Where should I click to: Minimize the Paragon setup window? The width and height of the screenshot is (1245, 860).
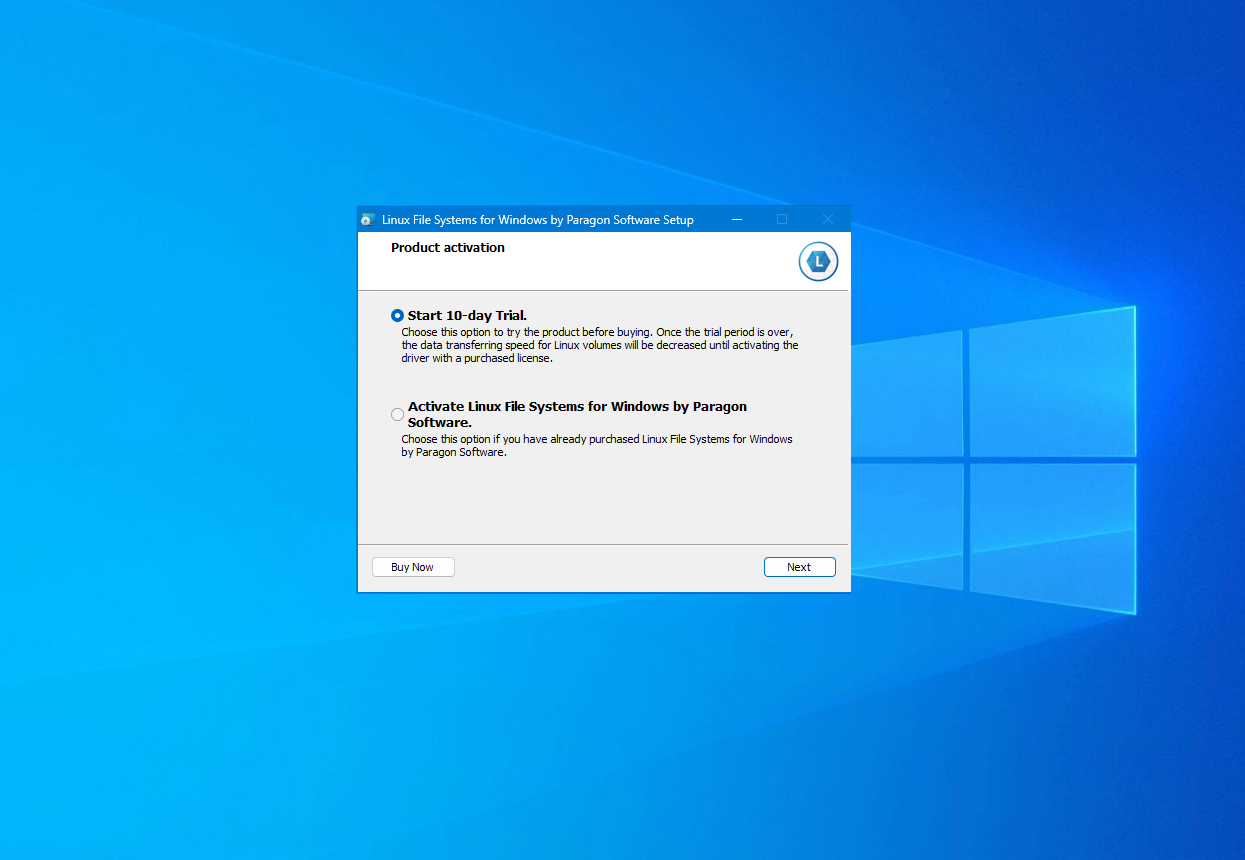point(737,219)
